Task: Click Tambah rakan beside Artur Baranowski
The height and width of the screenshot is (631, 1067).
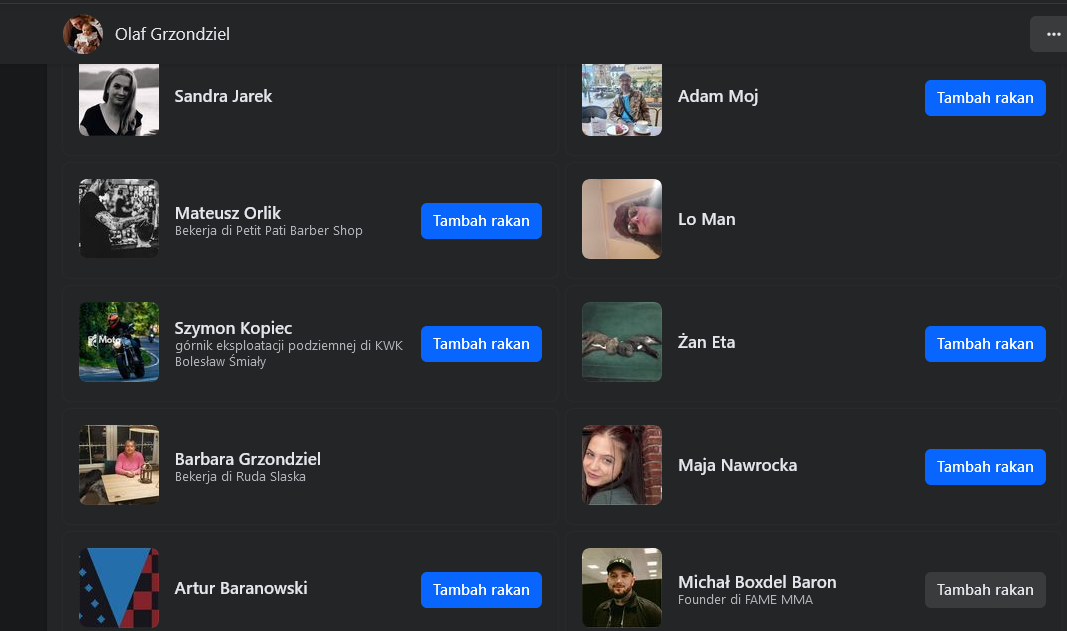Action: (481, 590)
